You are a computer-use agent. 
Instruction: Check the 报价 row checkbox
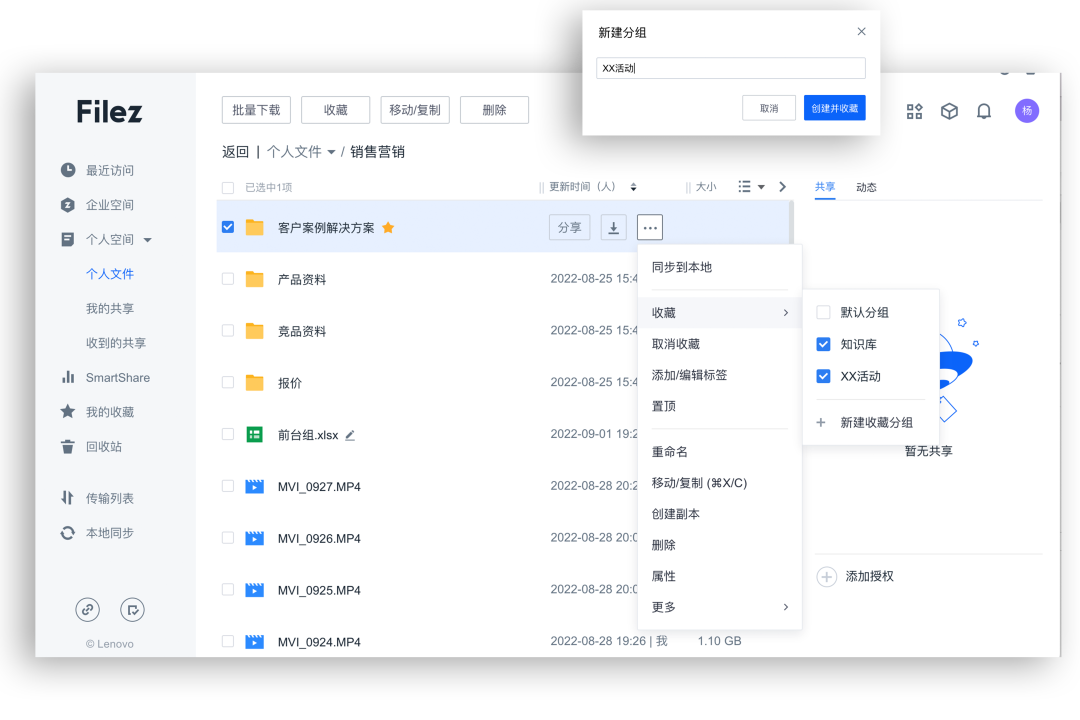[228, 382]
